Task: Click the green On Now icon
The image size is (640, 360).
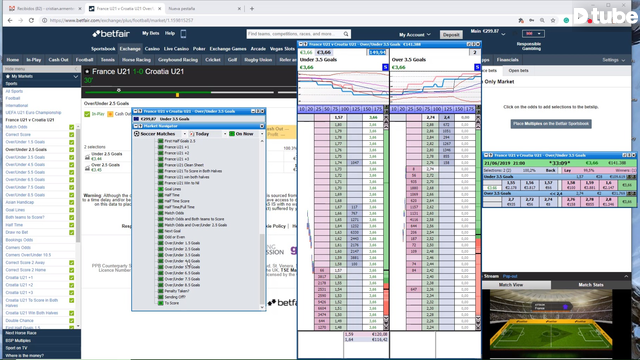Action: [232, 134]
